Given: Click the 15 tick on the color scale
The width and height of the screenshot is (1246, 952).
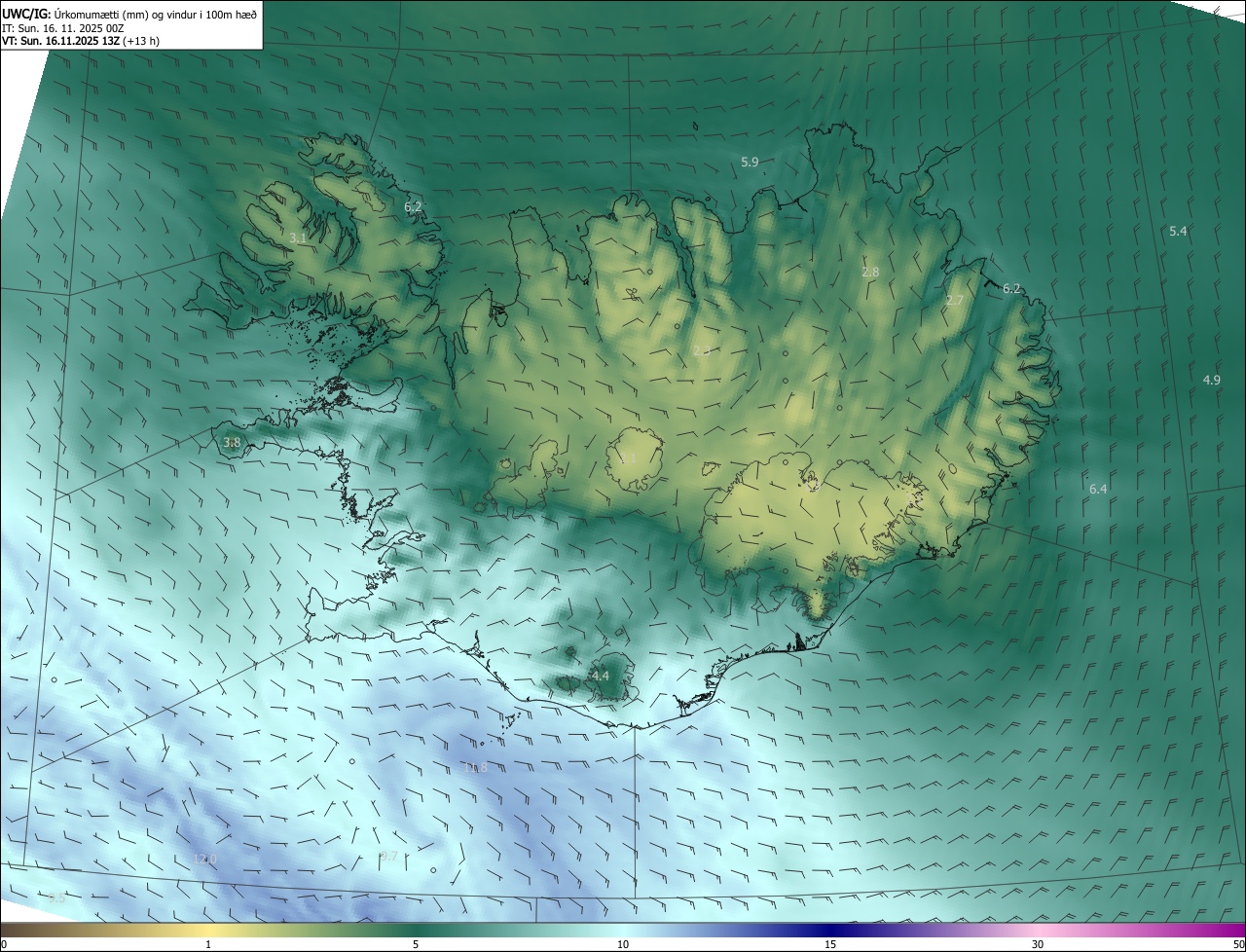Looking at the screenshot, I should click(x=830, y=944).
